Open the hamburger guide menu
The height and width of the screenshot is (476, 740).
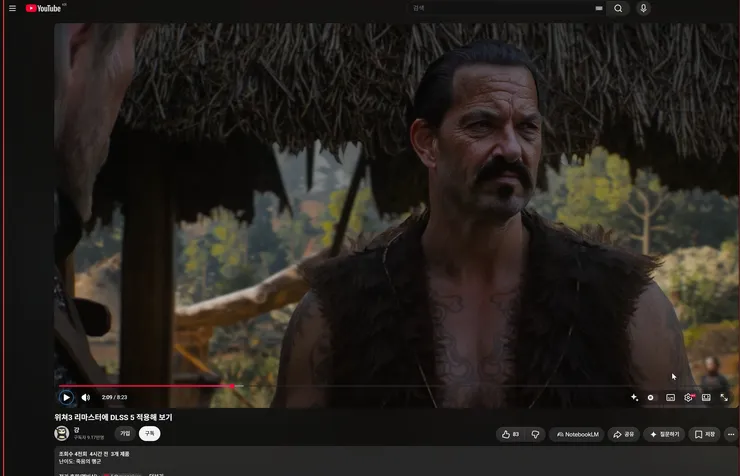[12, 8]
